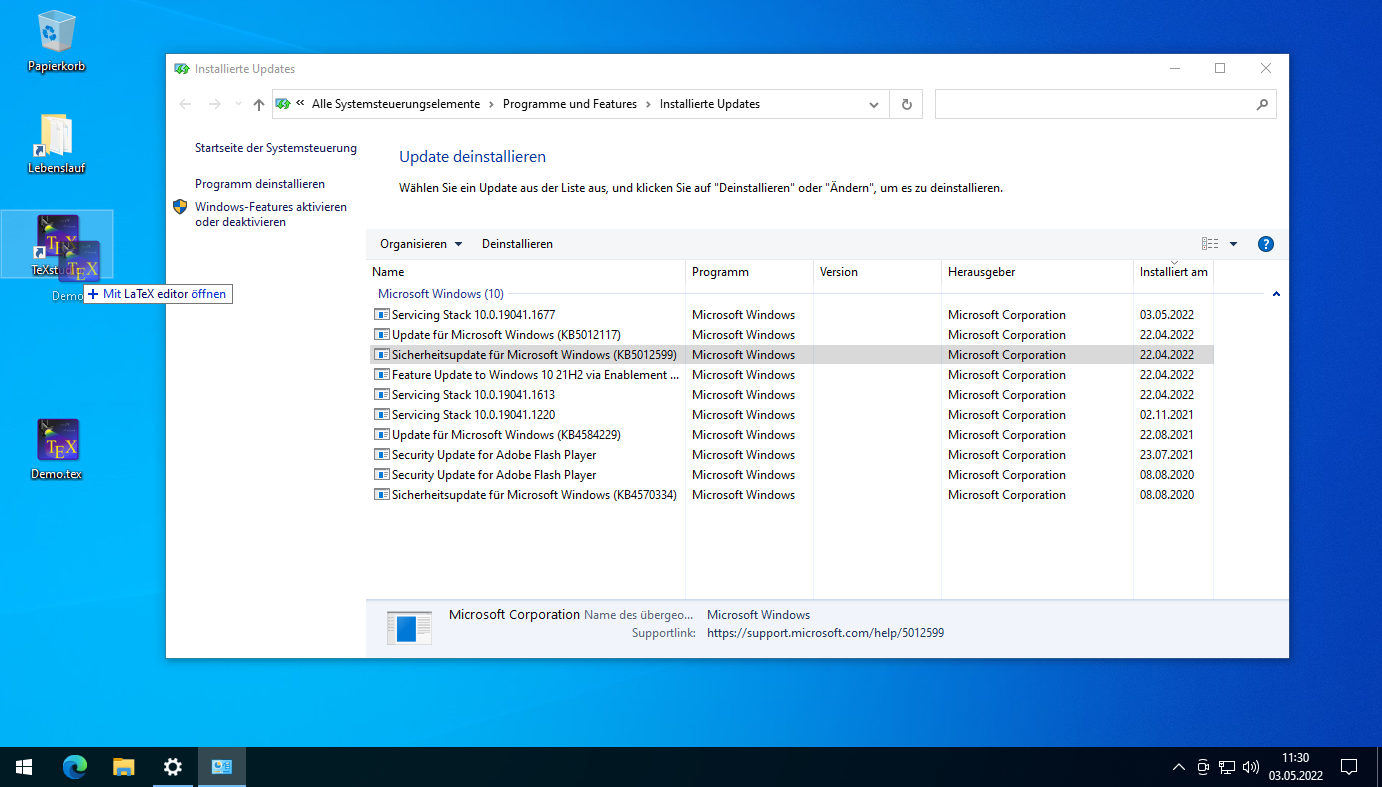The image size is (1382, 787).
Task: Click the taskbar clock showing 11:30
Action: [x=1295, y=767]
